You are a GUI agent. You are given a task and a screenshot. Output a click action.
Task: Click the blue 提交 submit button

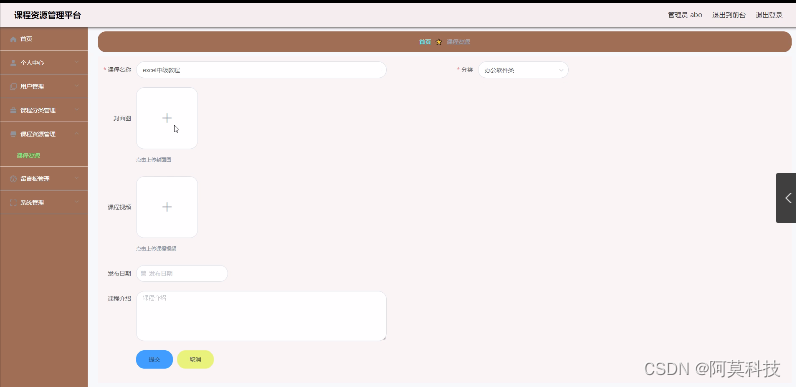pos(154,360)
